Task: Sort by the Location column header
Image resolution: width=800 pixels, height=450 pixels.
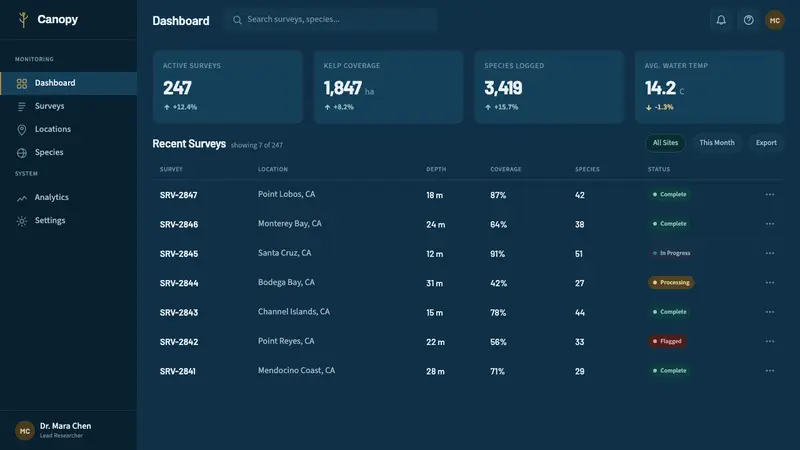Action: (x=272, y=169)
